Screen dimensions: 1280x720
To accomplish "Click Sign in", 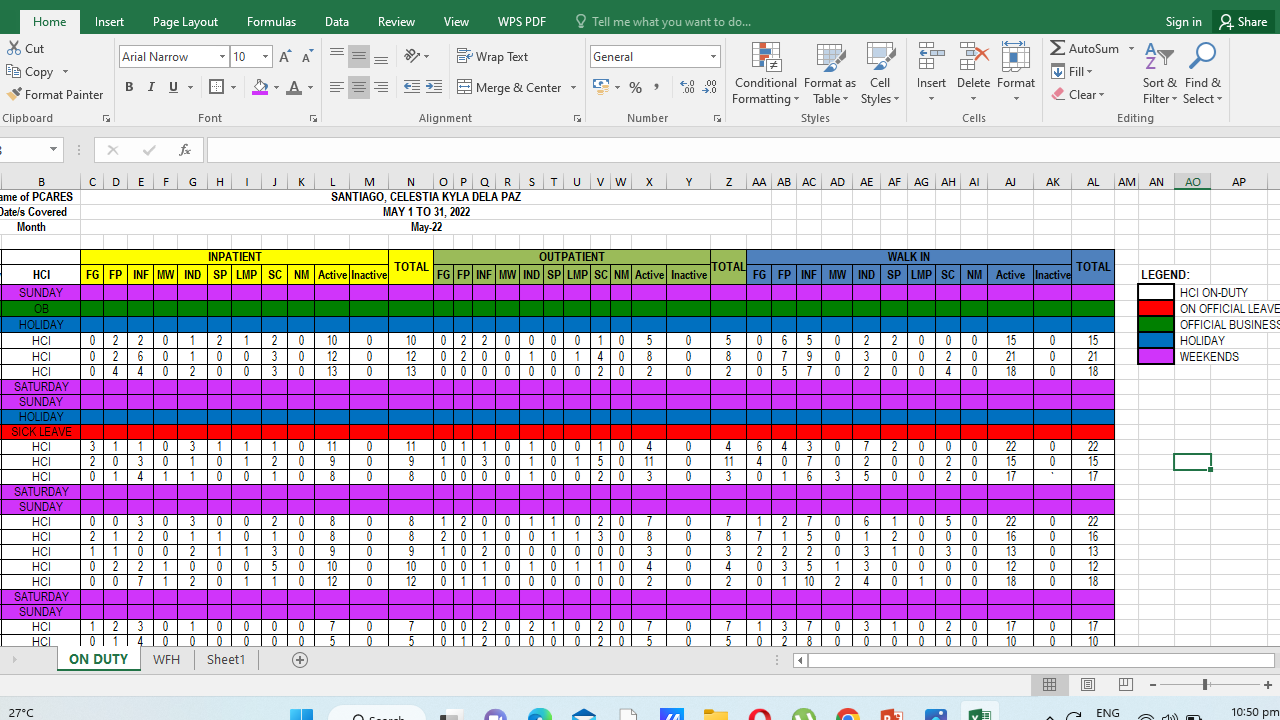I will point(1184,21).
